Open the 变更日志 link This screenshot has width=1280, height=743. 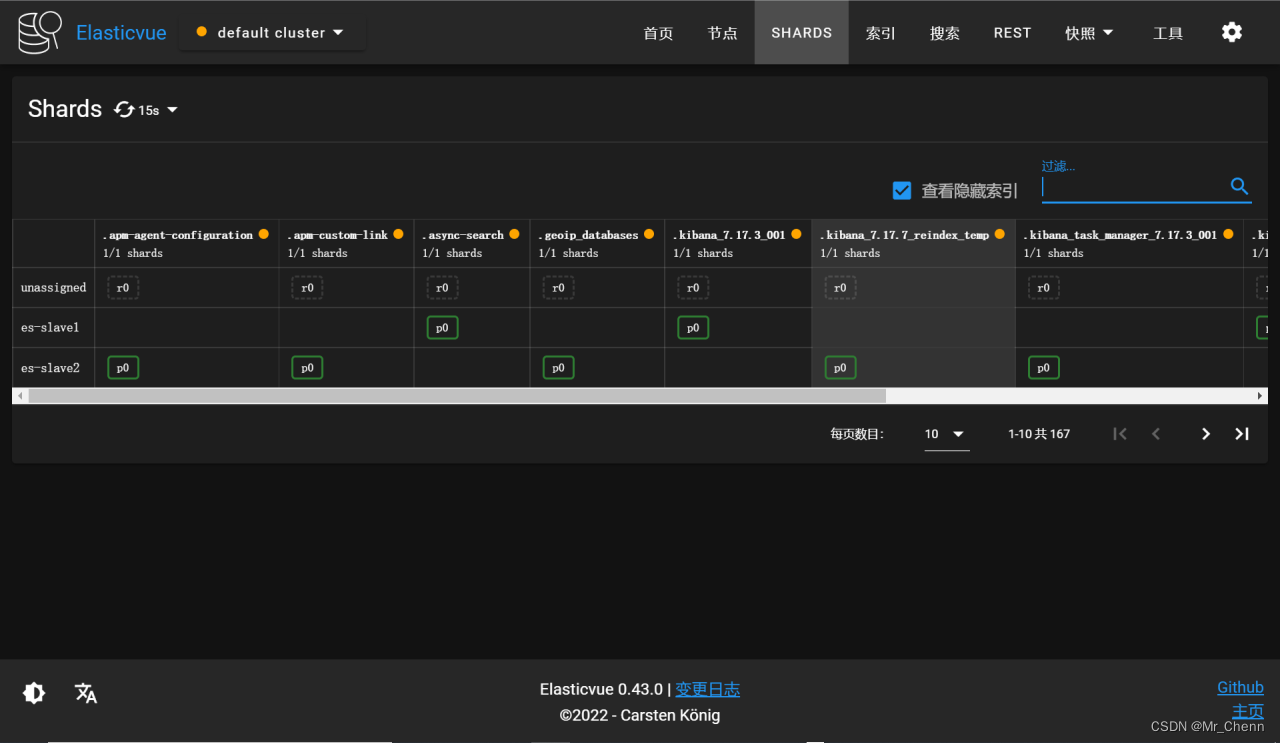708,689
